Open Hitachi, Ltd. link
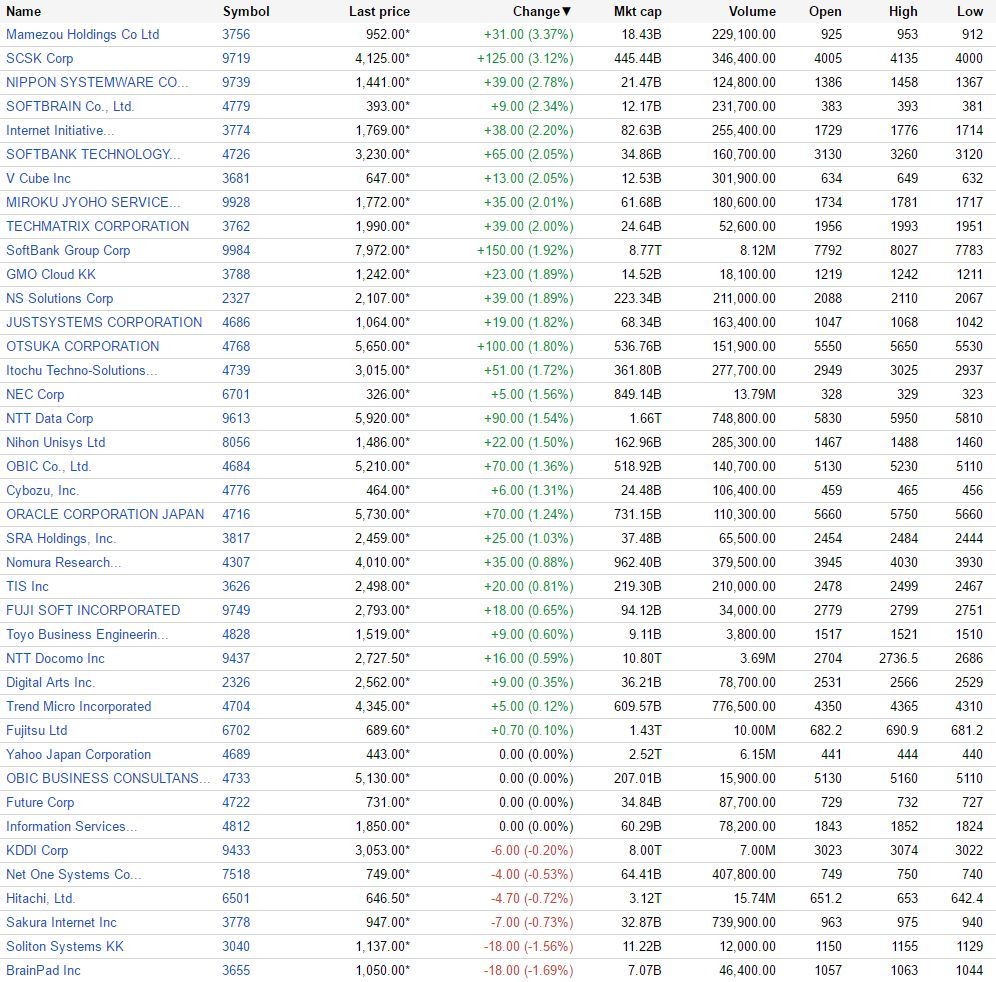The image size is (996, 982). pos(41,898)
